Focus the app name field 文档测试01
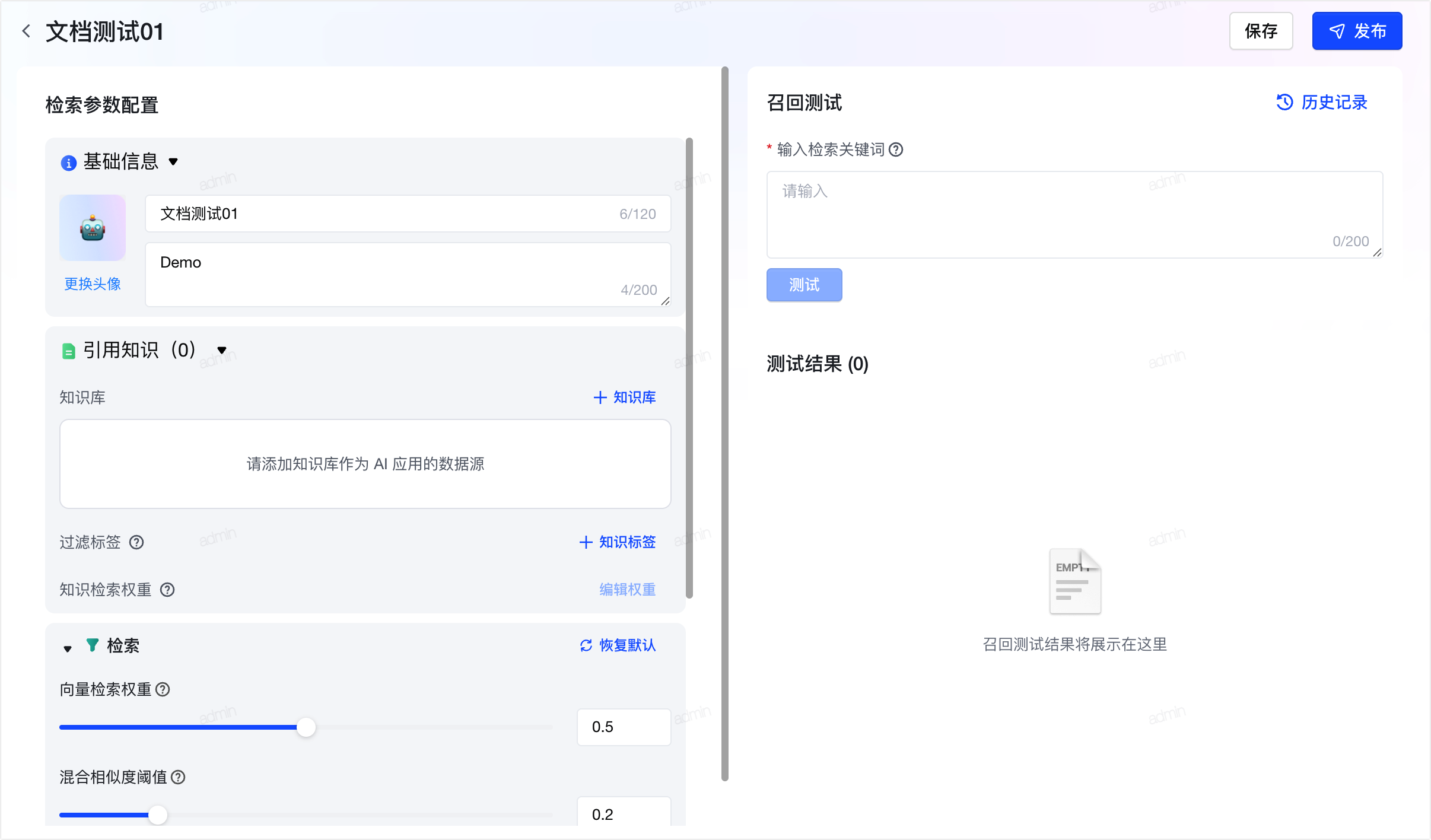Viewport: 1431px width, 840px height. click(408, 214)
